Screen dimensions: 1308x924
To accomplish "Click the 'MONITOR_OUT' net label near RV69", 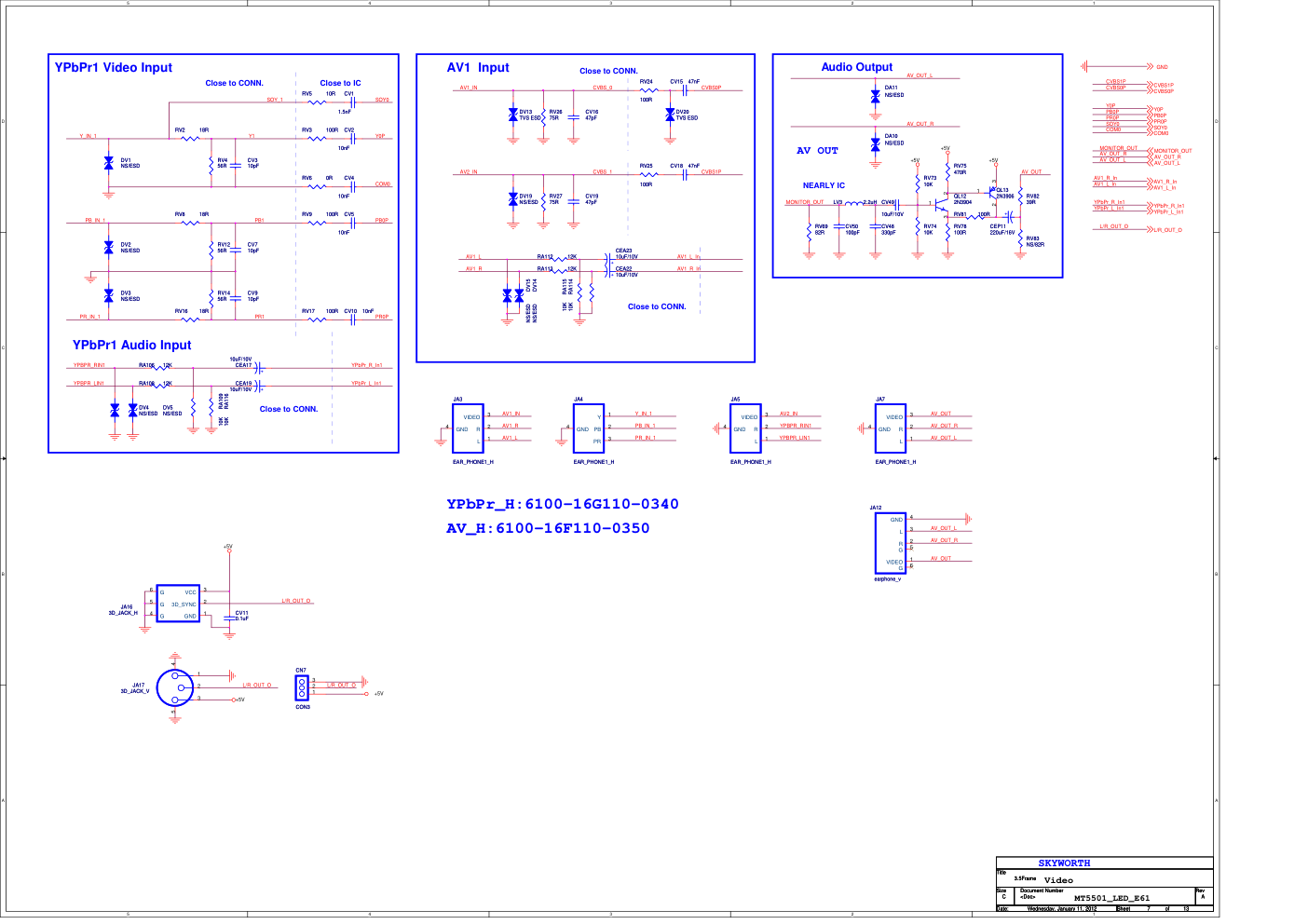I will click(x=805, y=202).
